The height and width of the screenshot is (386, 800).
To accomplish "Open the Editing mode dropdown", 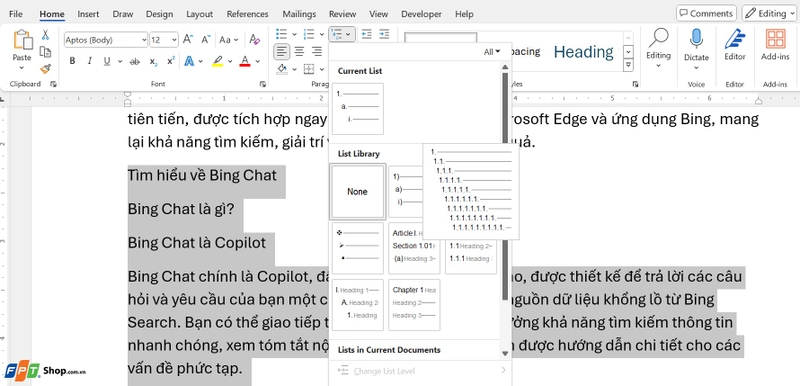I will pyautogui.click(x=769, y=14).
